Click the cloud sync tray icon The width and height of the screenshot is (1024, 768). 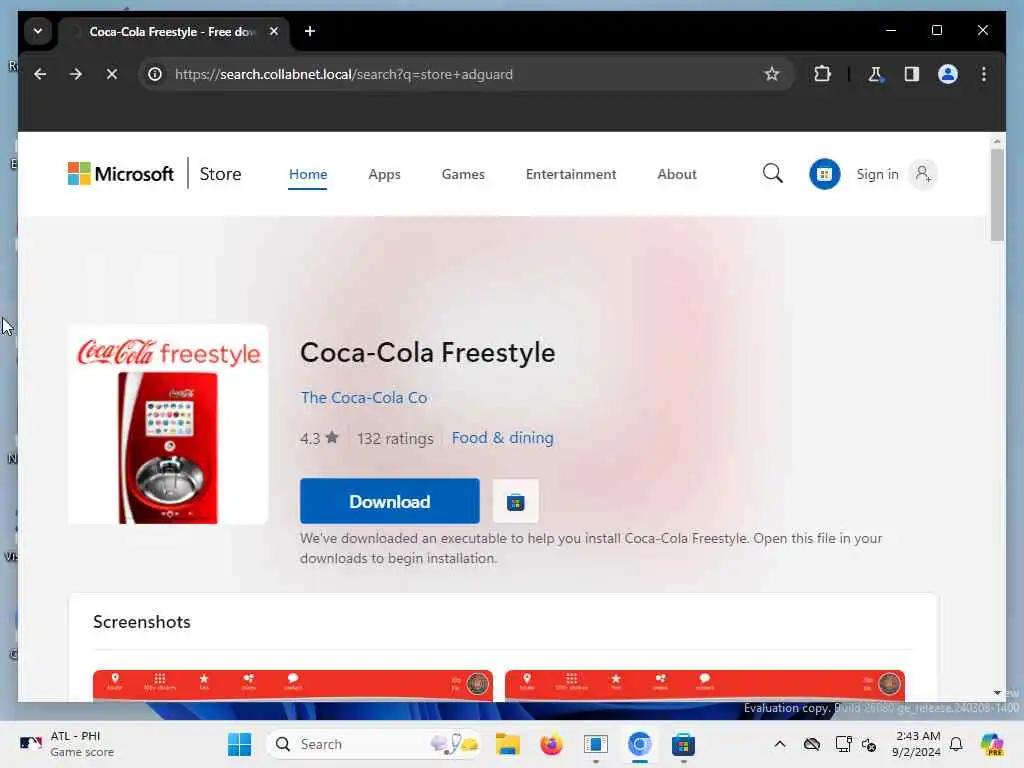812,744
